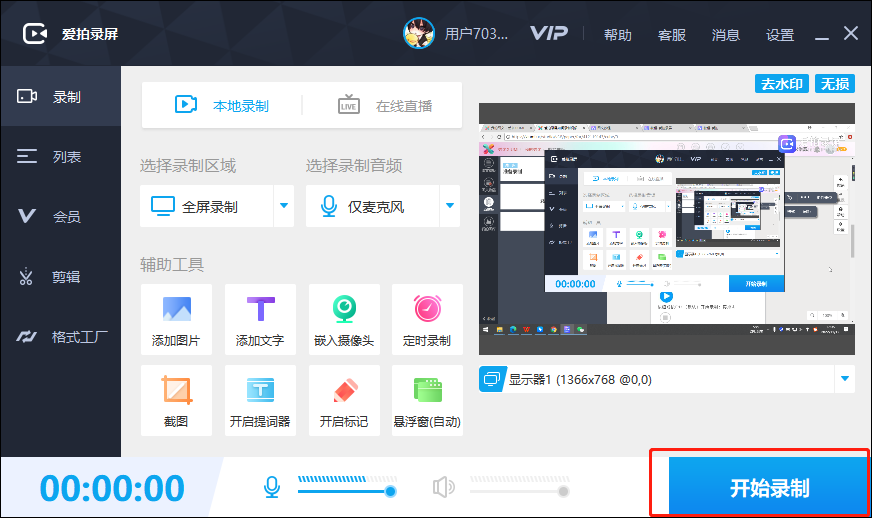This screenshot has width=872, height=518.
Task: Open the 剪辑 sidebar section
Action: pos(61,277)
